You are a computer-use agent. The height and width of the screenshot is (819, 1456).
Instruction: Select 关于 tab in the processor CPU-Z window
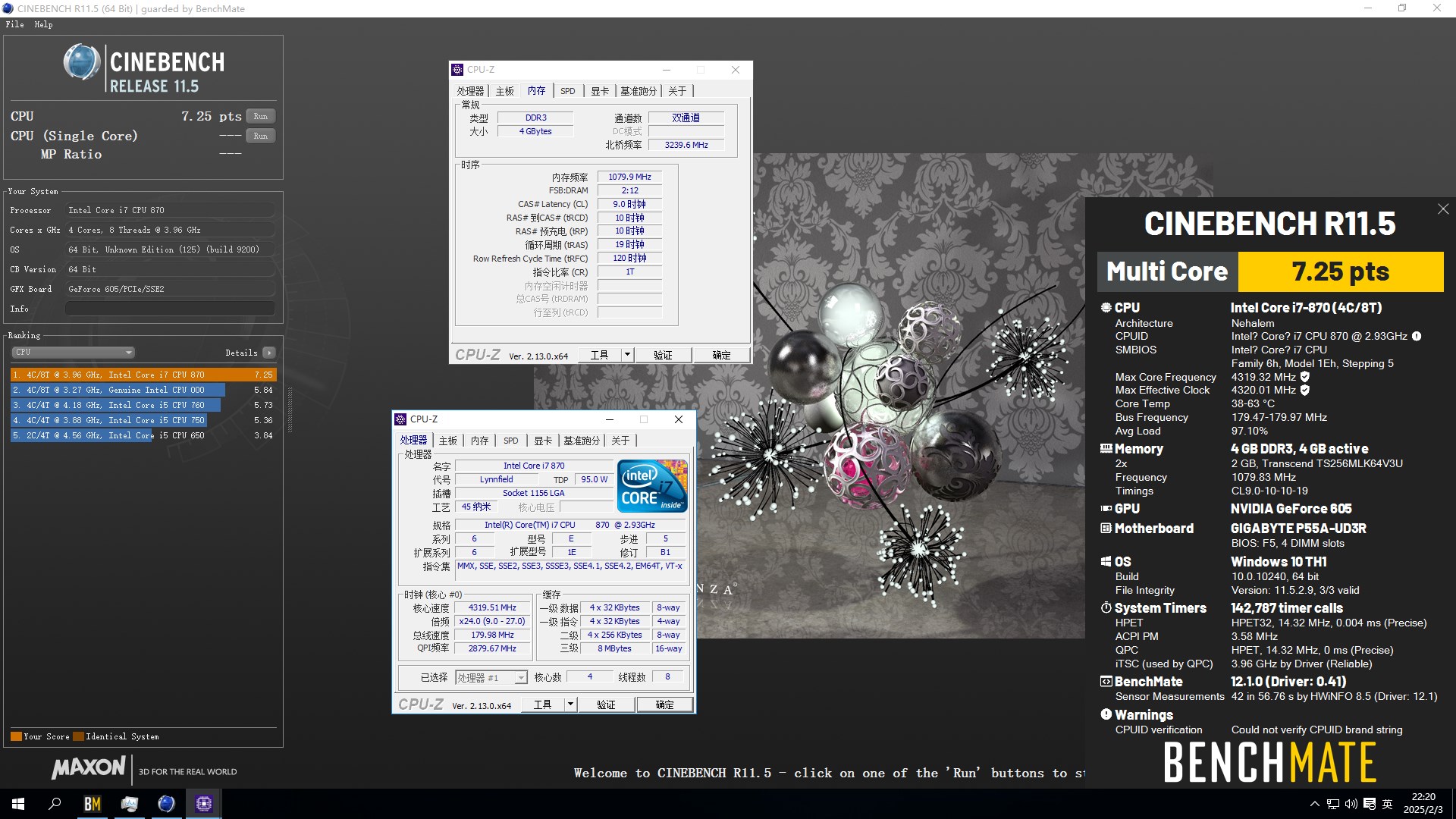point(620,441)
